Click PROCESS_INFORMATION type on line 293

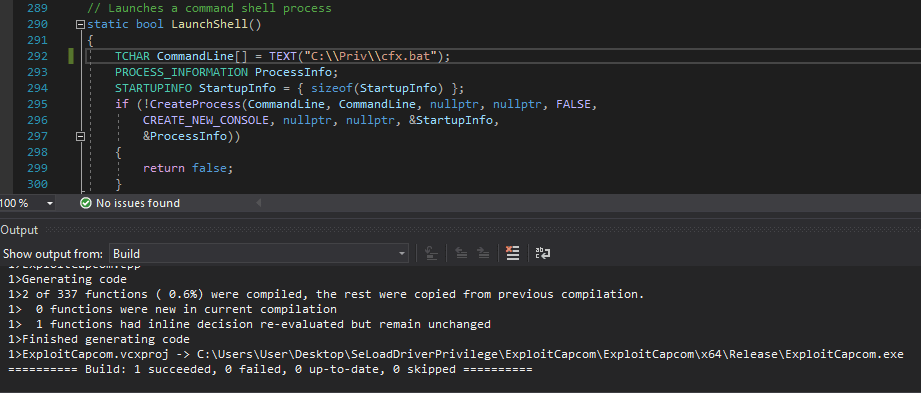pyautogui.click(x=181, y=72)
